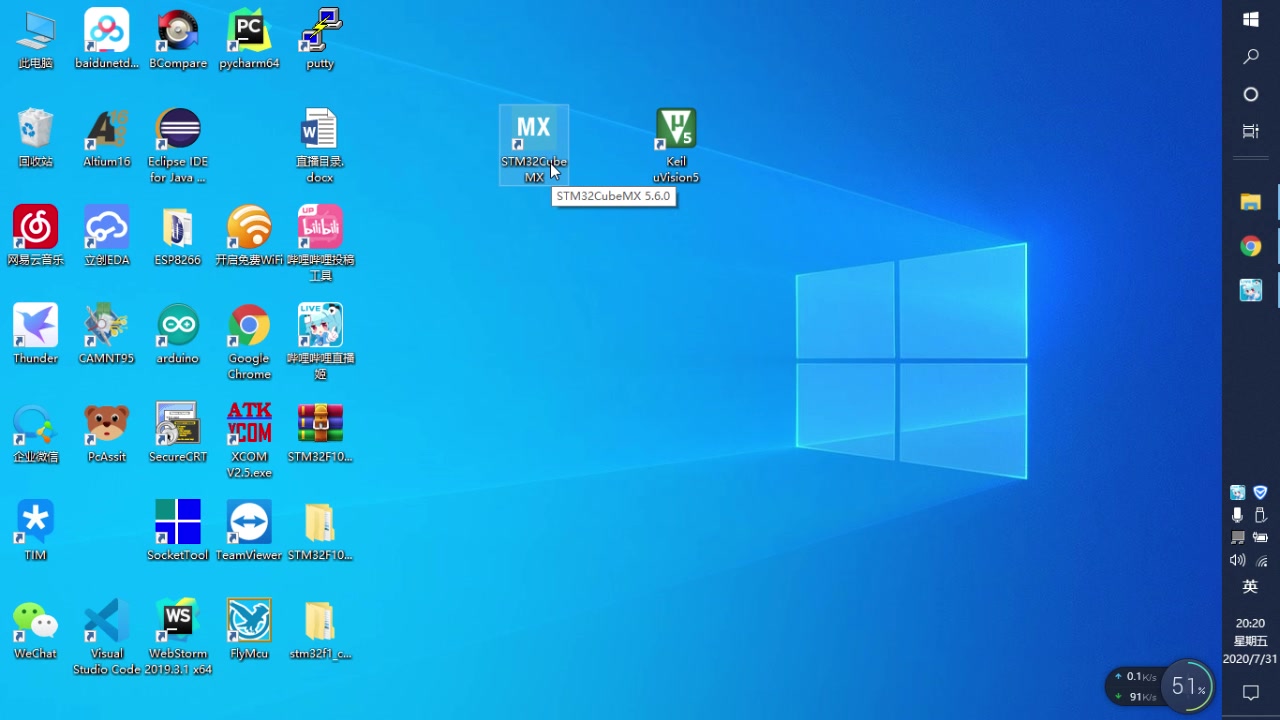Screen dimensions: 1280x720
Task: Select the STM32F10... WinRAR archive icon
Action: [320, 433]
